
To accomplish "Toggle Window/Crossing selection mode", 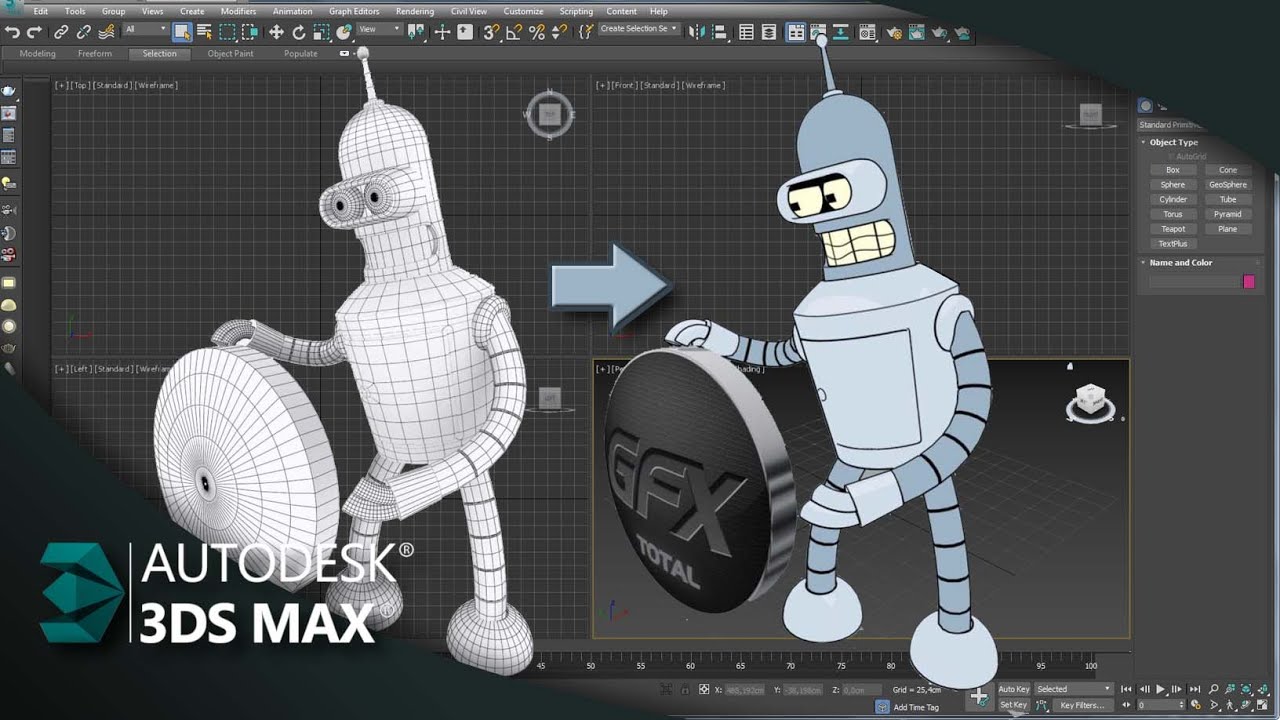I will tap(249, 32).
